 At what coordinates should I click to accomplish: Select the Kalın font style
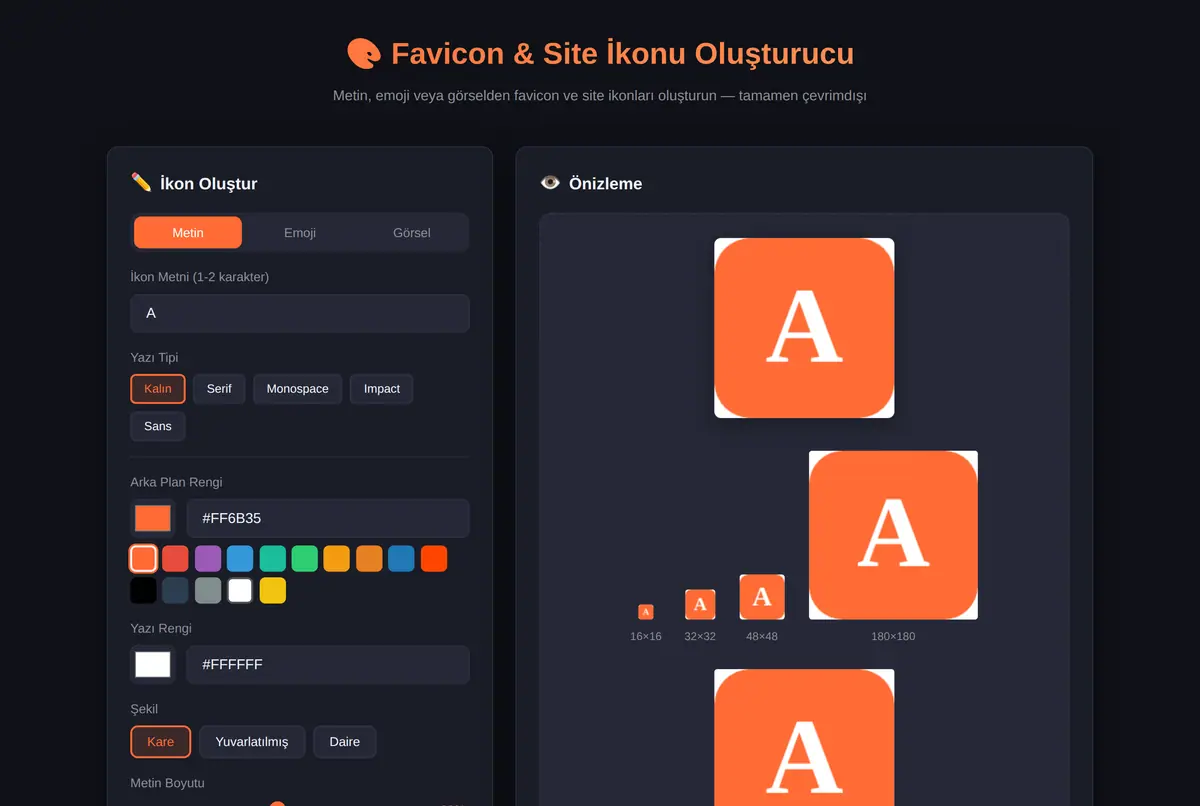point(158,389)
